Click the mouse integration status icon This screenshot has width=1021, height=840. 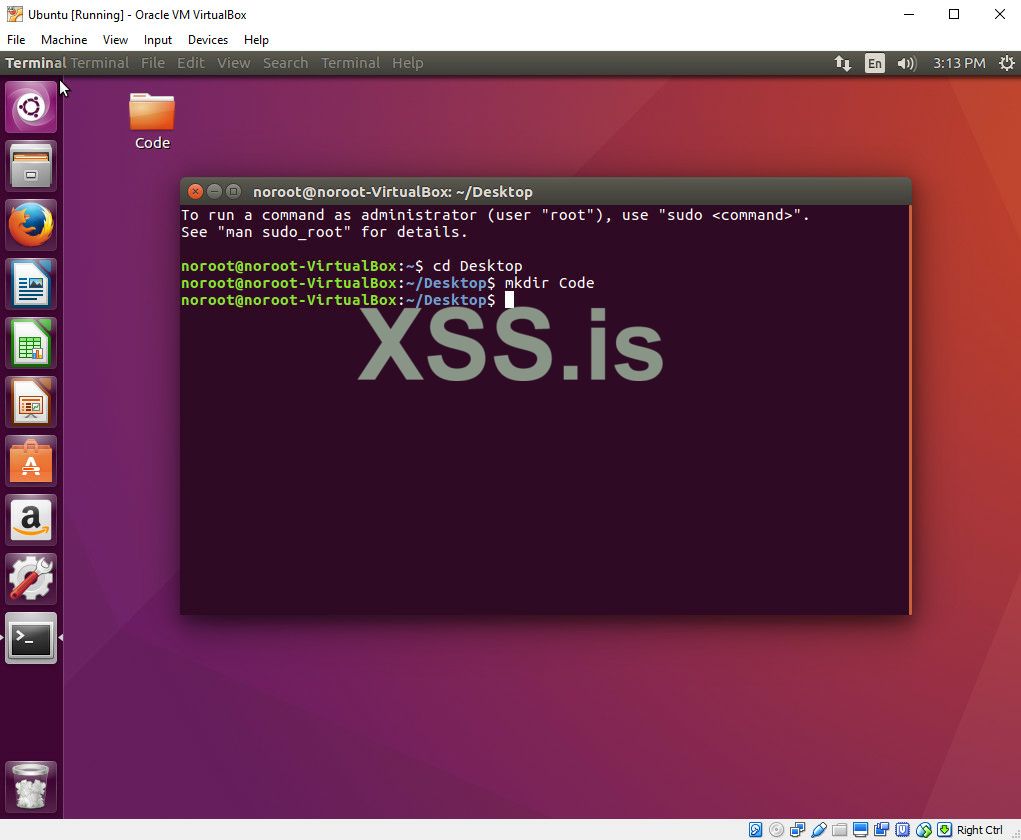pyautogui.click(x=923, y=830)
